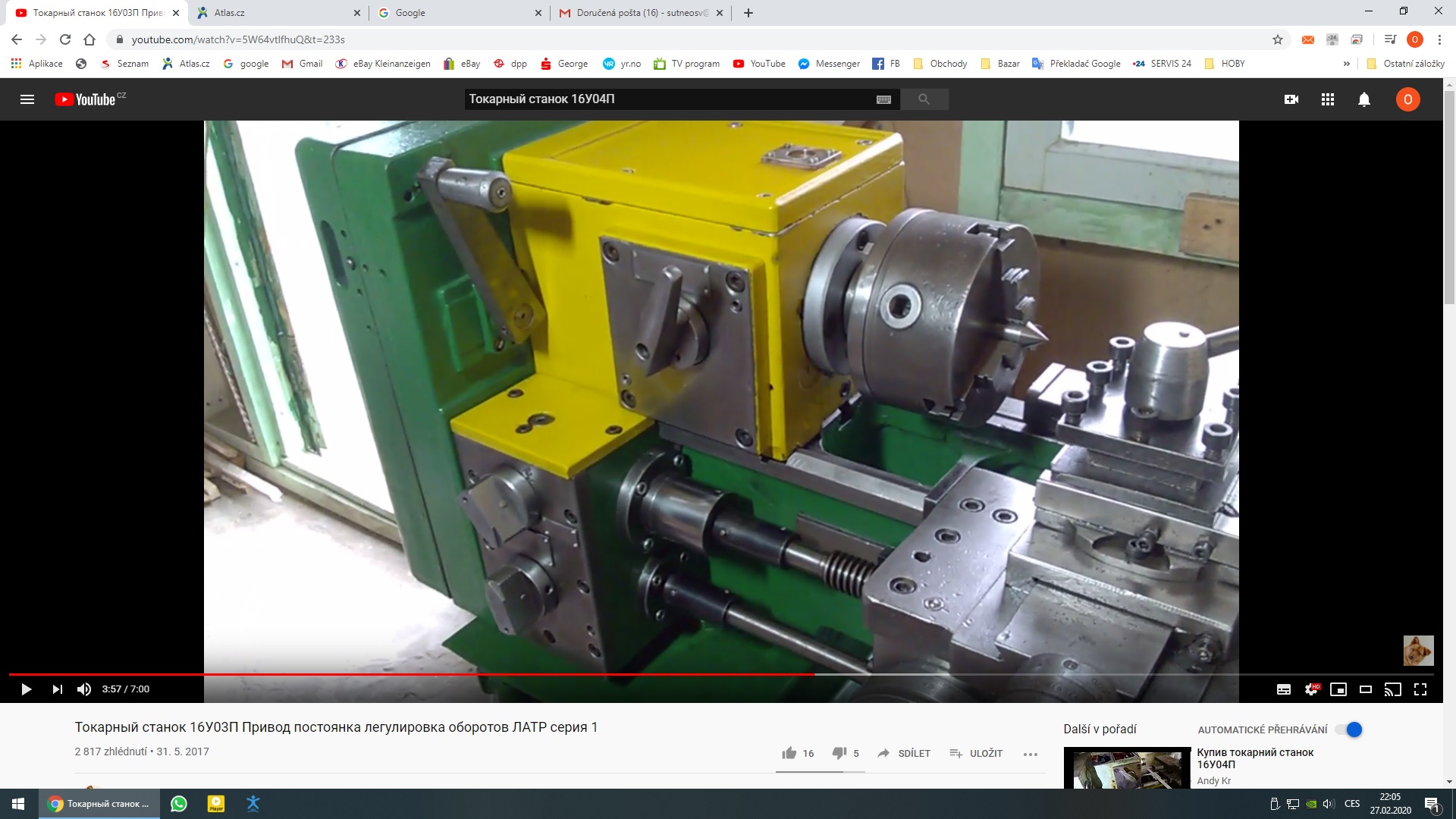
Task: Click the create video camera icon
Action: (1291, 99)
